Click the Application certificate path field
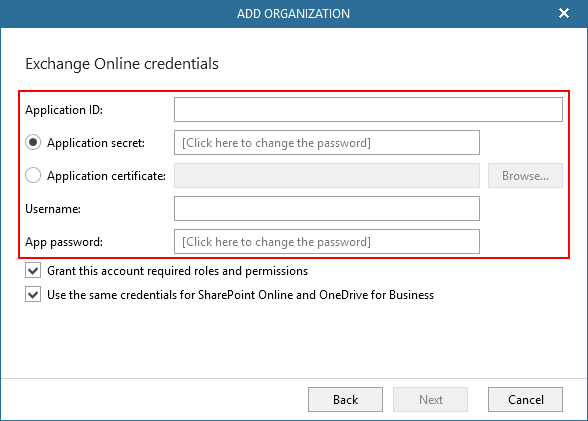 (x=327, y=175)
